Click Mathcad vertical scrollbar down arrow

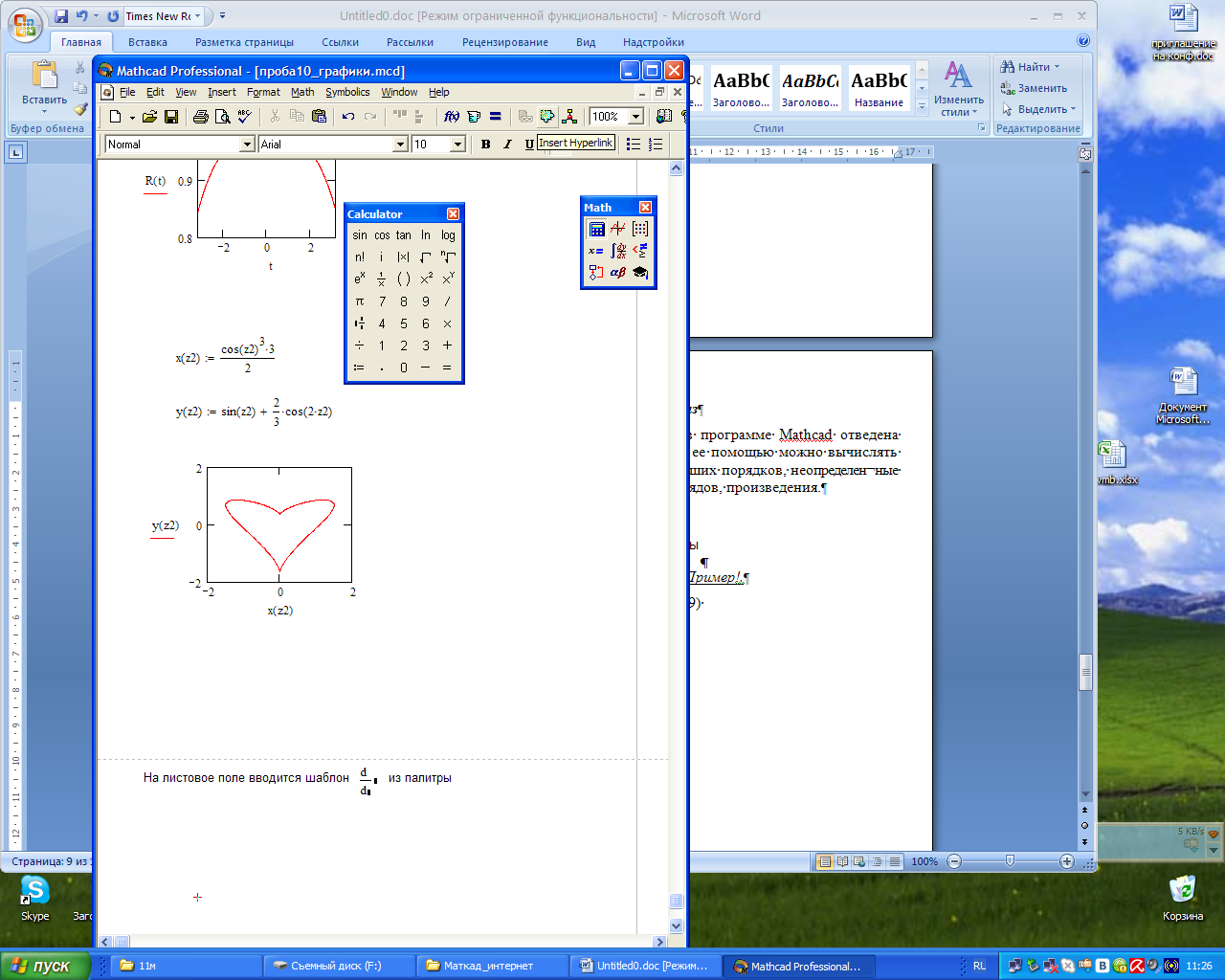[x=676, y=926]
